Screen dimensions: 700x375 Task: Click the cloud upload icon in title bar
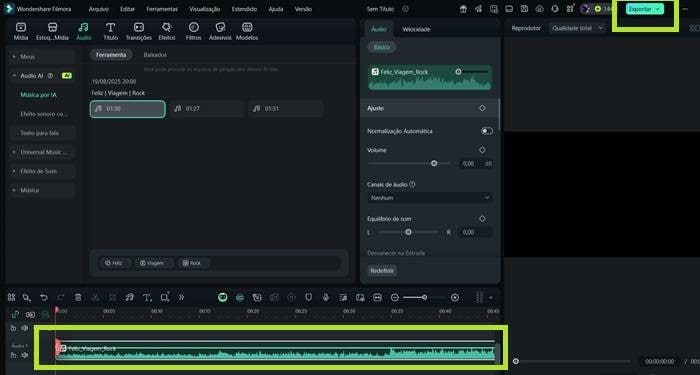539,9
